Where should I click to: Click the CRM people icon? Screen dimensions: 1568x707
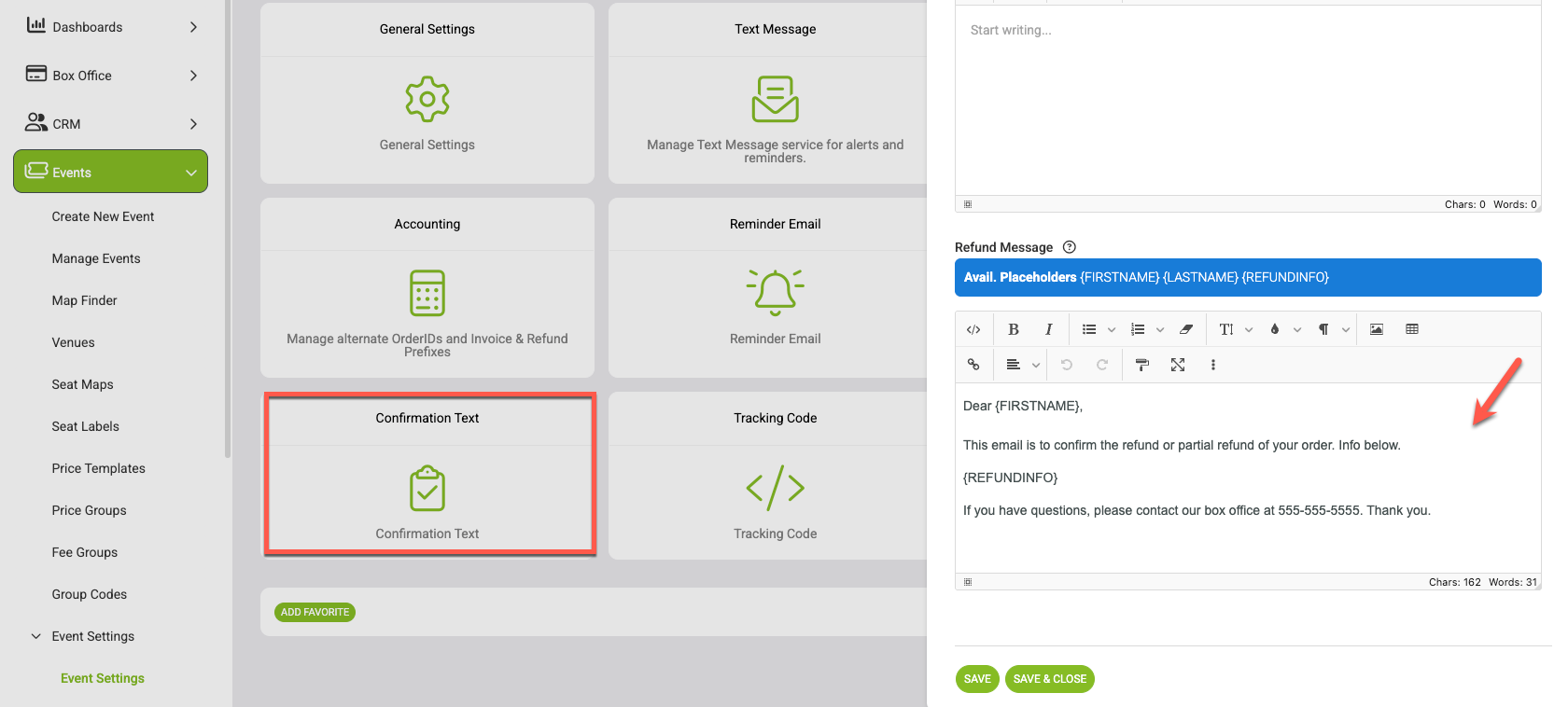(x=36, y=122)
